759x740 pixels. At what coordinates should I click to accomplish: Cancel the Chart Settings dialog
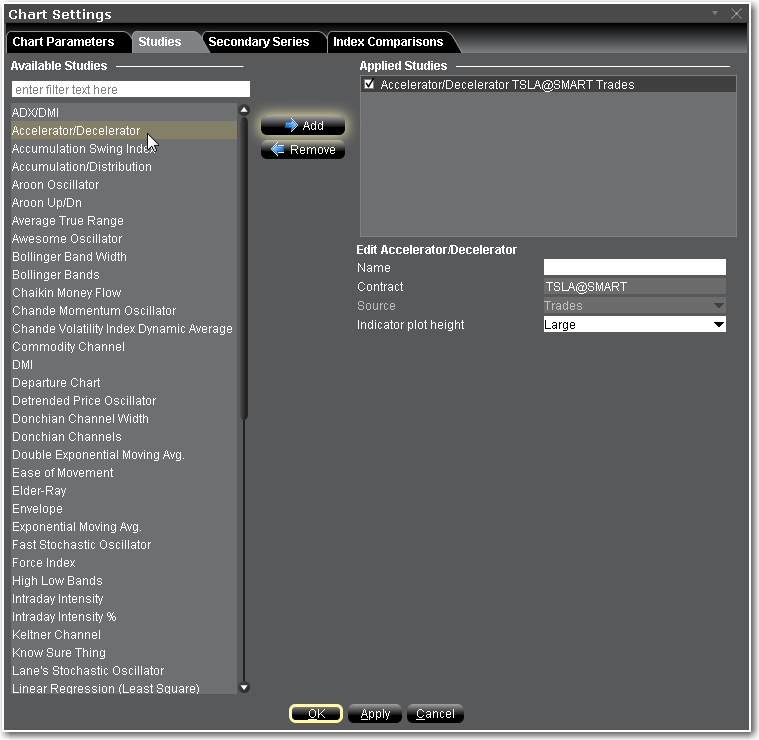(435, 714)
